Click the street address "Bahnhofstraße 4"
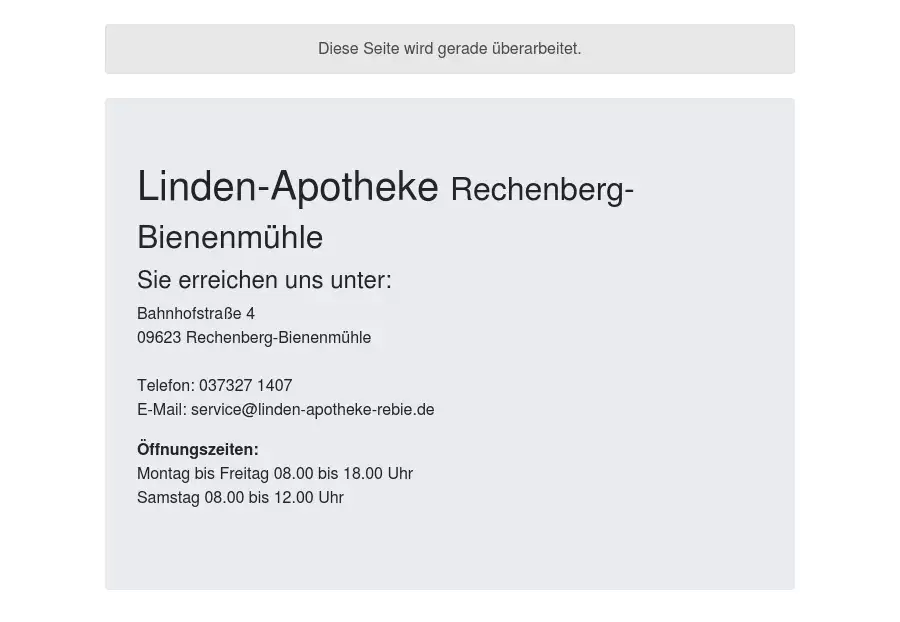This screenshot has width=900, height=622. tap(196, 314)
